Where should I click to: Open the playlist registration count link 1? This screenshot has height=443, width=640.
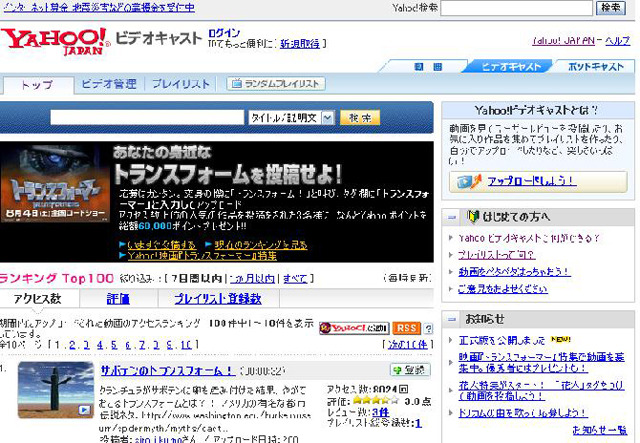pyautogui.click(x=418, y=423)
